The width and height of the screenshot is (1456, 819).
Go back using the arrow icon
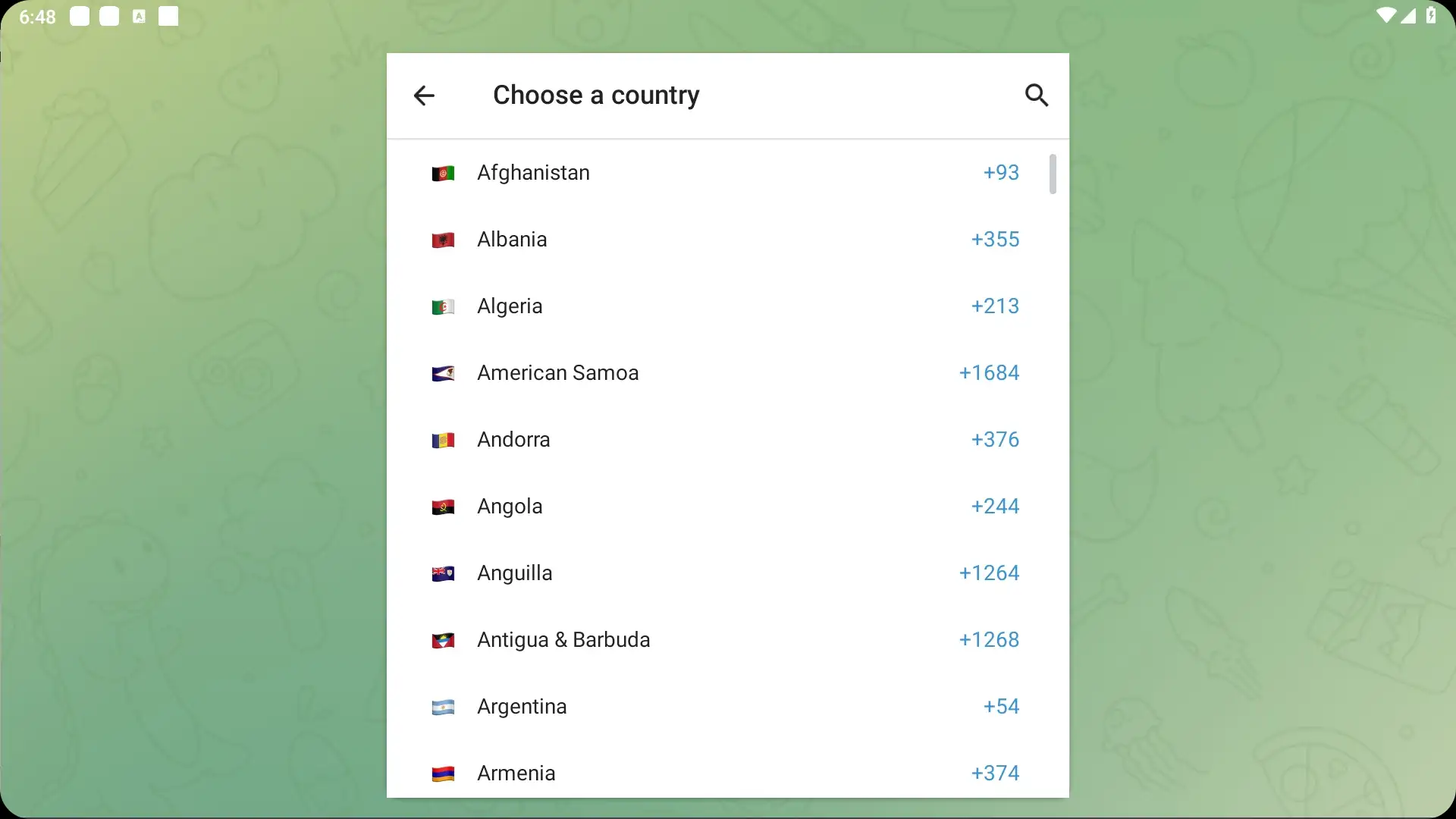pos(424,96)
